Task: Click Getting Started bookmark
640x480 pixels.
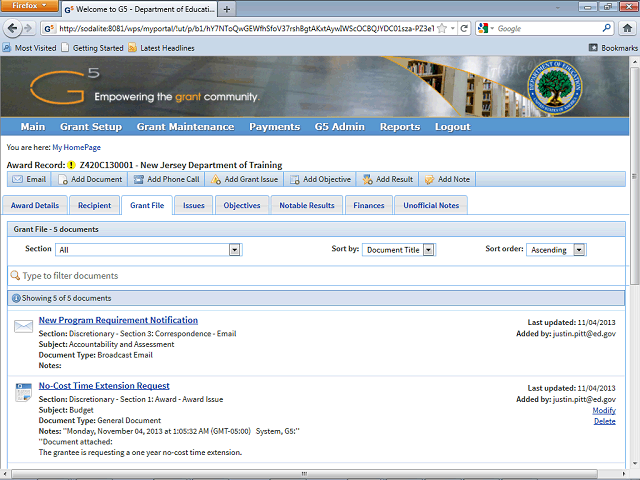Action: [x=92, y=48]
